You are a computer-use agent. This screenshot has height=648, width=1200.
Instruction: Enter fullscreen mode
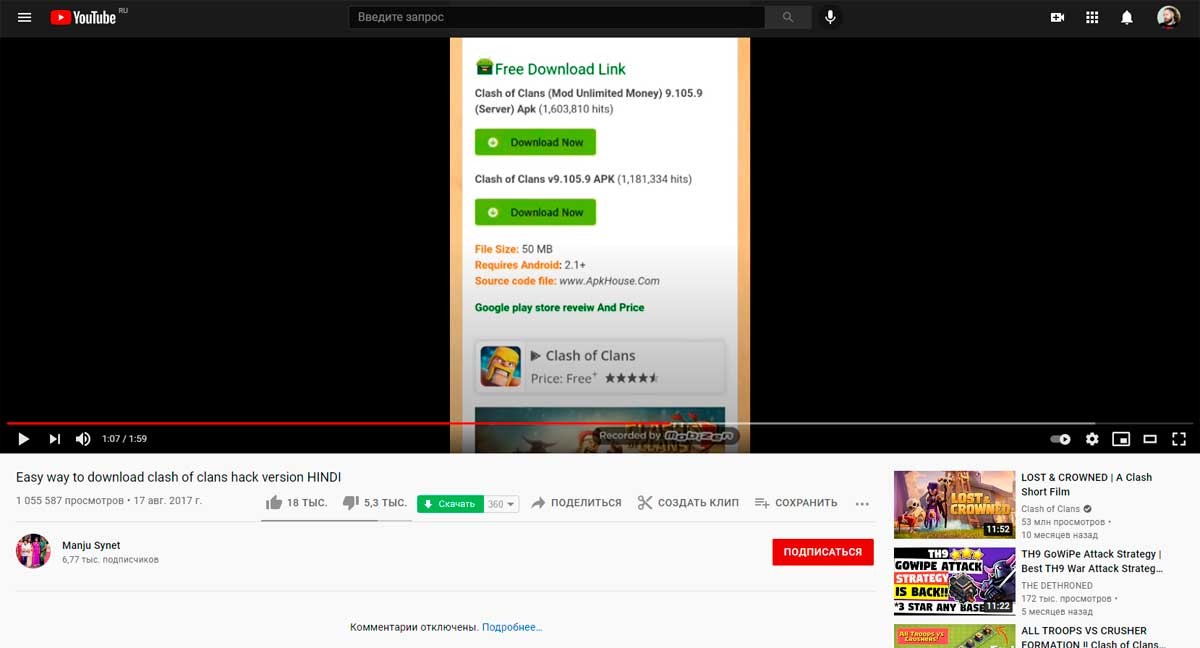[x=1179, y=438]
